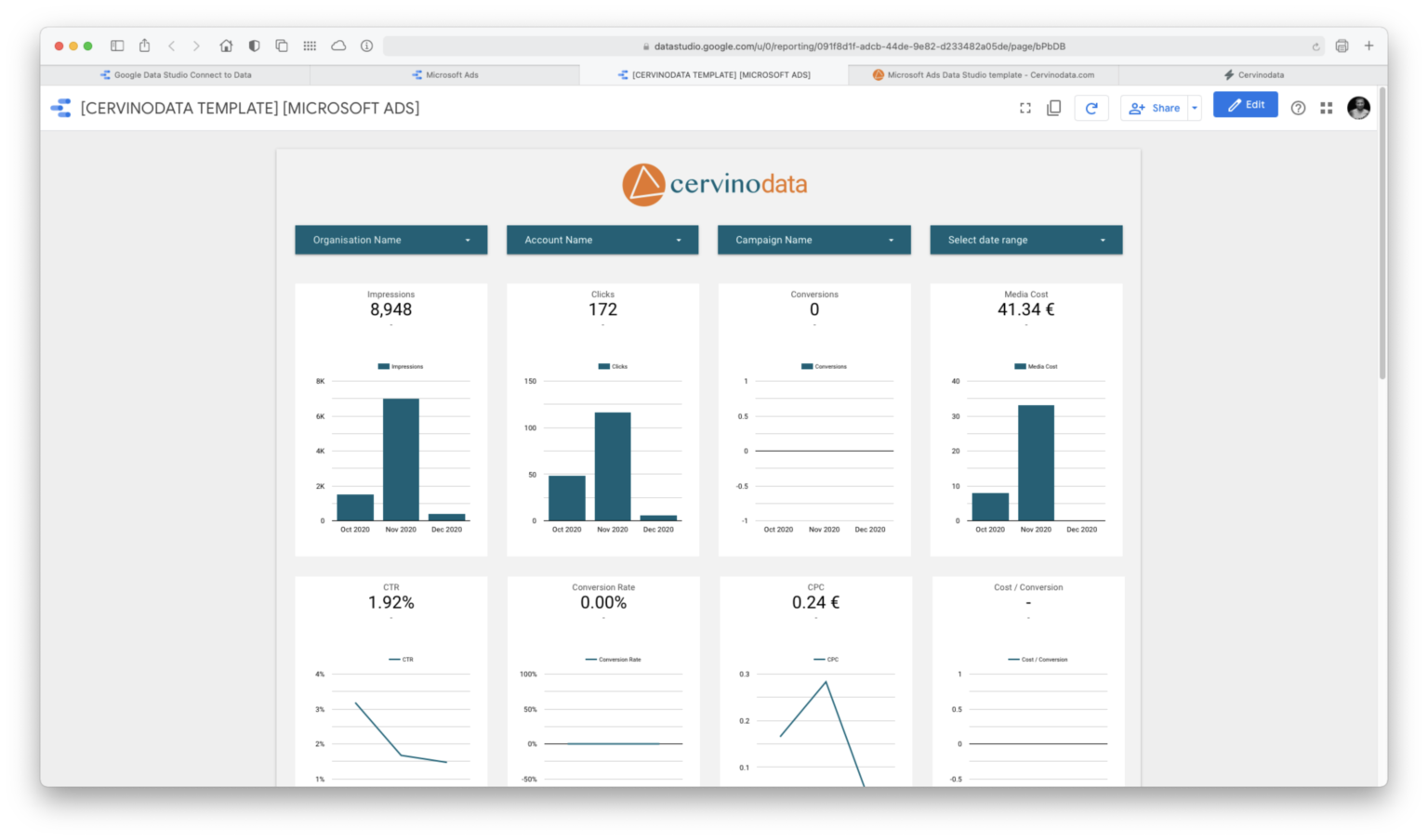Click Clicks value 172
This screenshot has width=1428, height=840.
(602, 309)
